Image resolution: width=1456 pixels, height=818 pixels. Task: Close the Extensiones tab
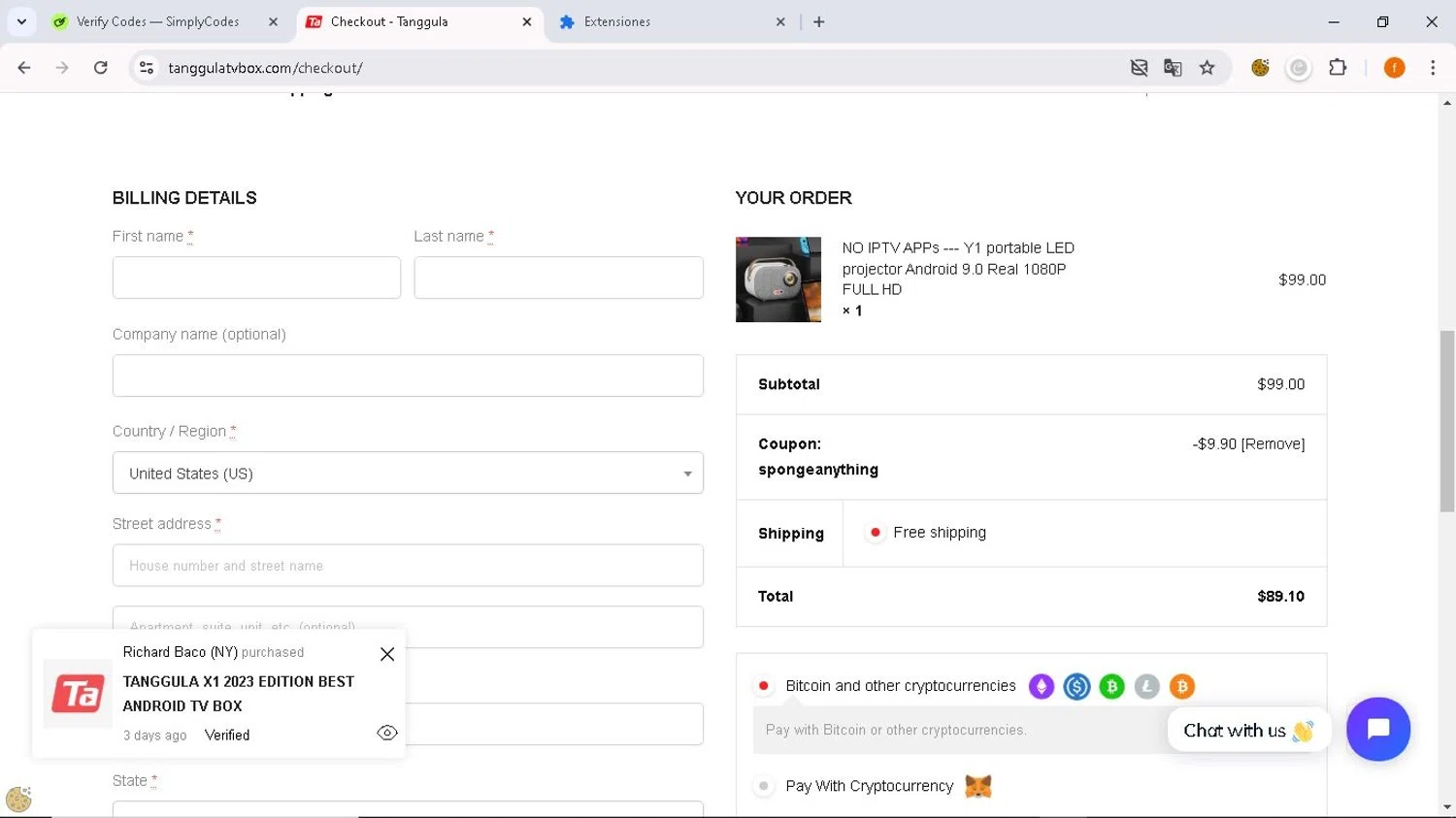[780, 21]
